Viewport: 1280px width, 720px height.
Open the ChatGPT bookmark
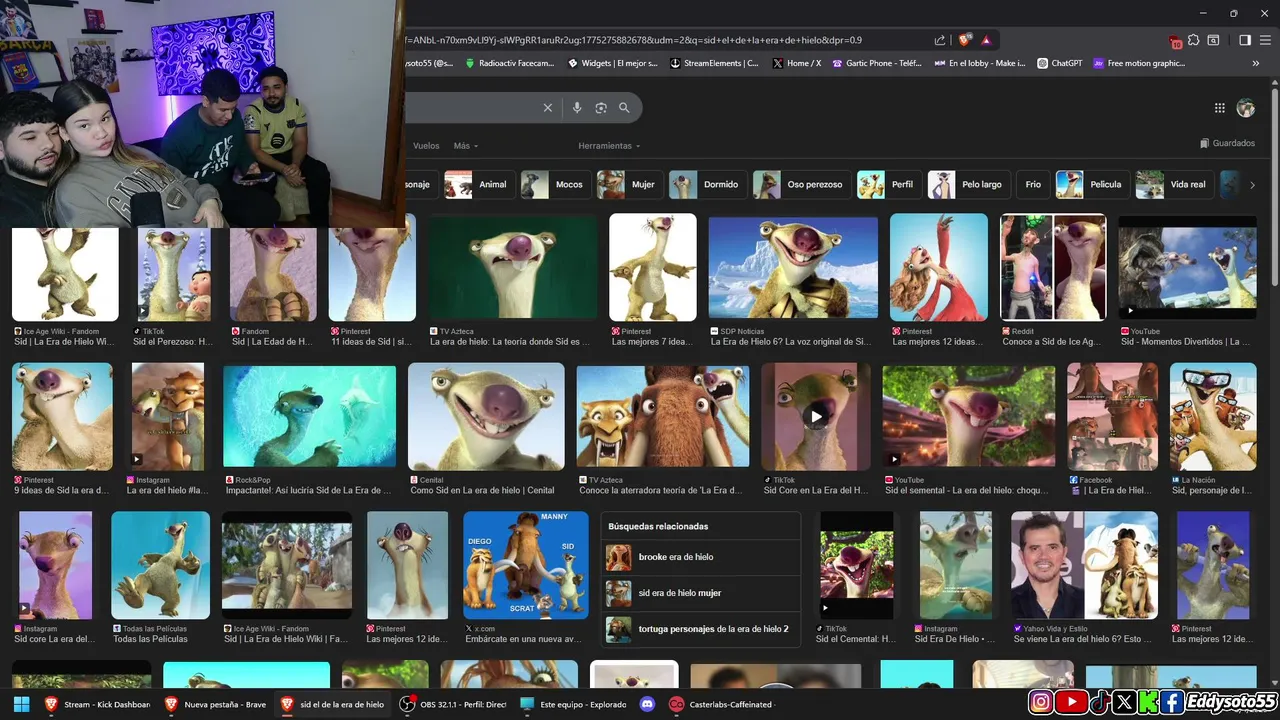pos(1059,63)
